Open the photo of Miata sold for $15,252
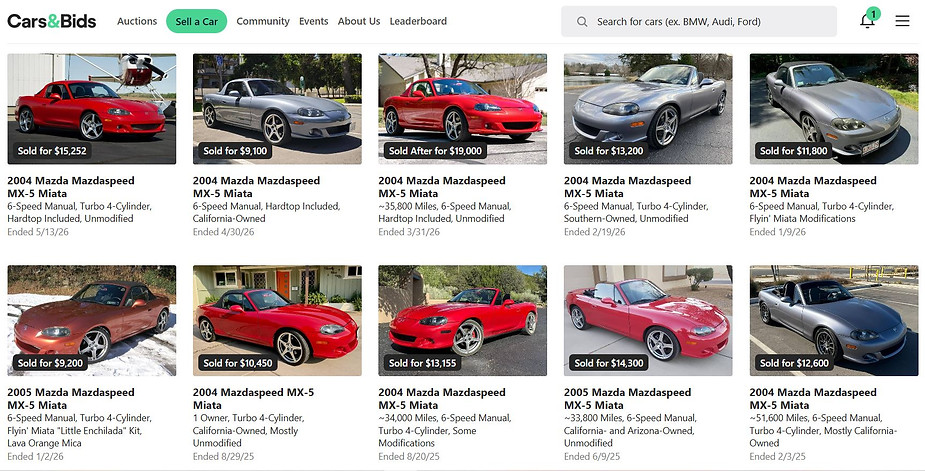Image resolution: width=925 pixels, height=471 pixels. (x=91, y=109)
